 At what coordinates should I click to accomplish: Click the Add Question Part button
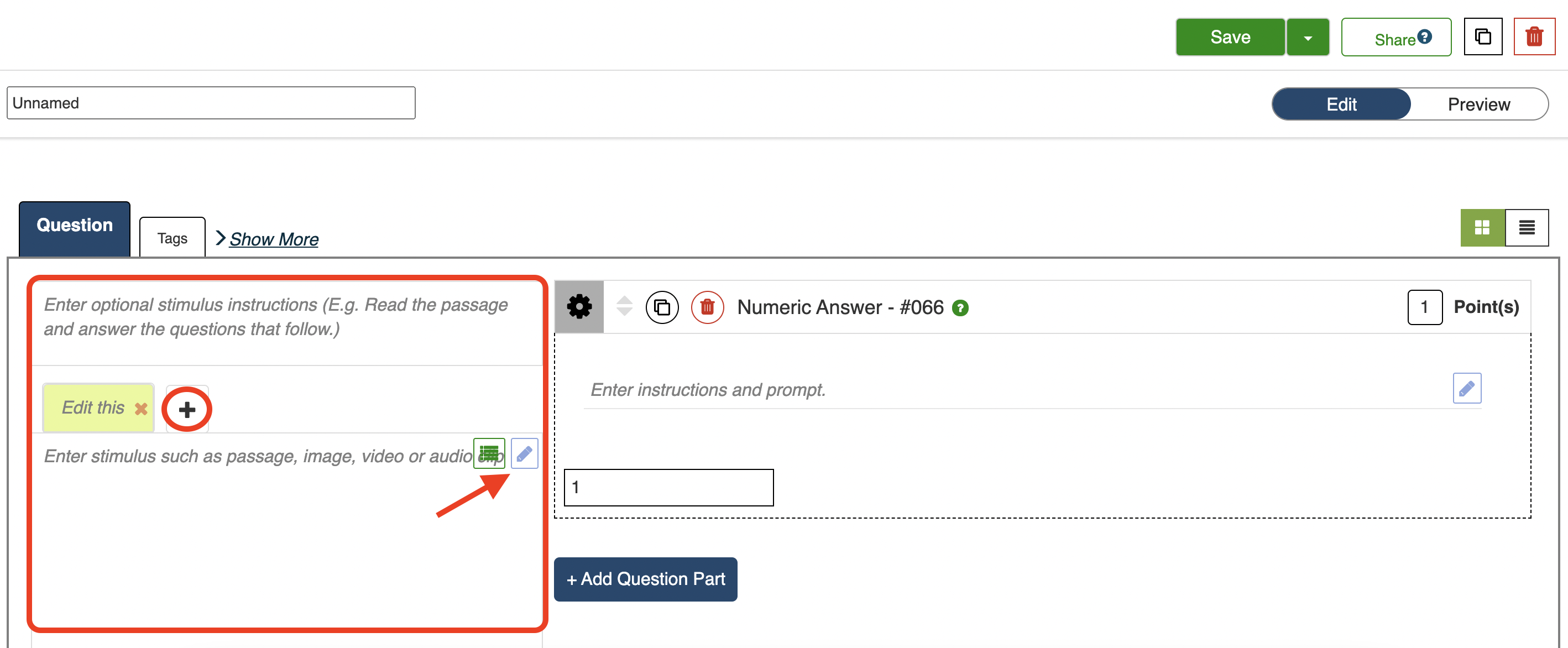tap(645, 579)
